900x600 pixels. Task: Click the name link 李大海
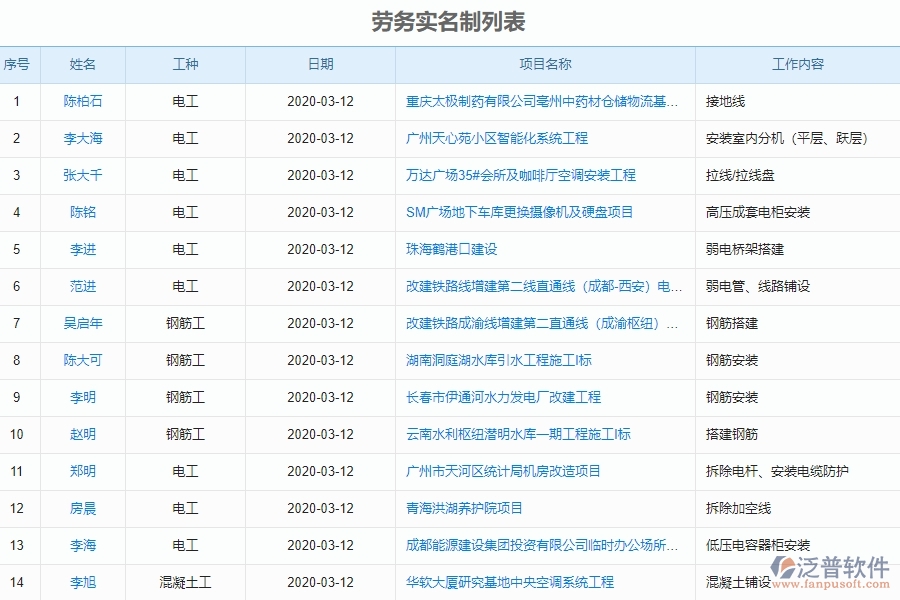(x=82, y=138)
